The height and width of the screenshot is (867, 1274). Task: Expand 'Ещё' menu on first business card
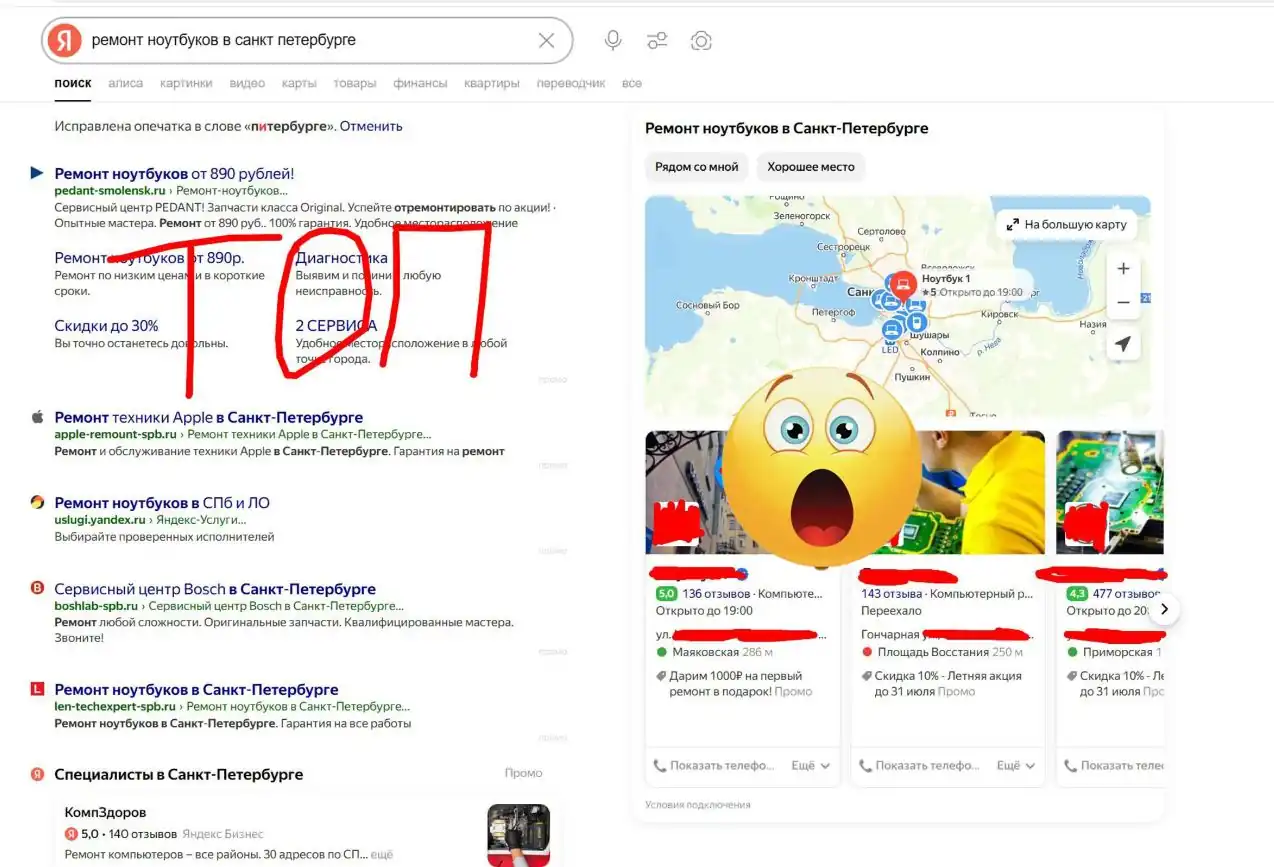811,766
